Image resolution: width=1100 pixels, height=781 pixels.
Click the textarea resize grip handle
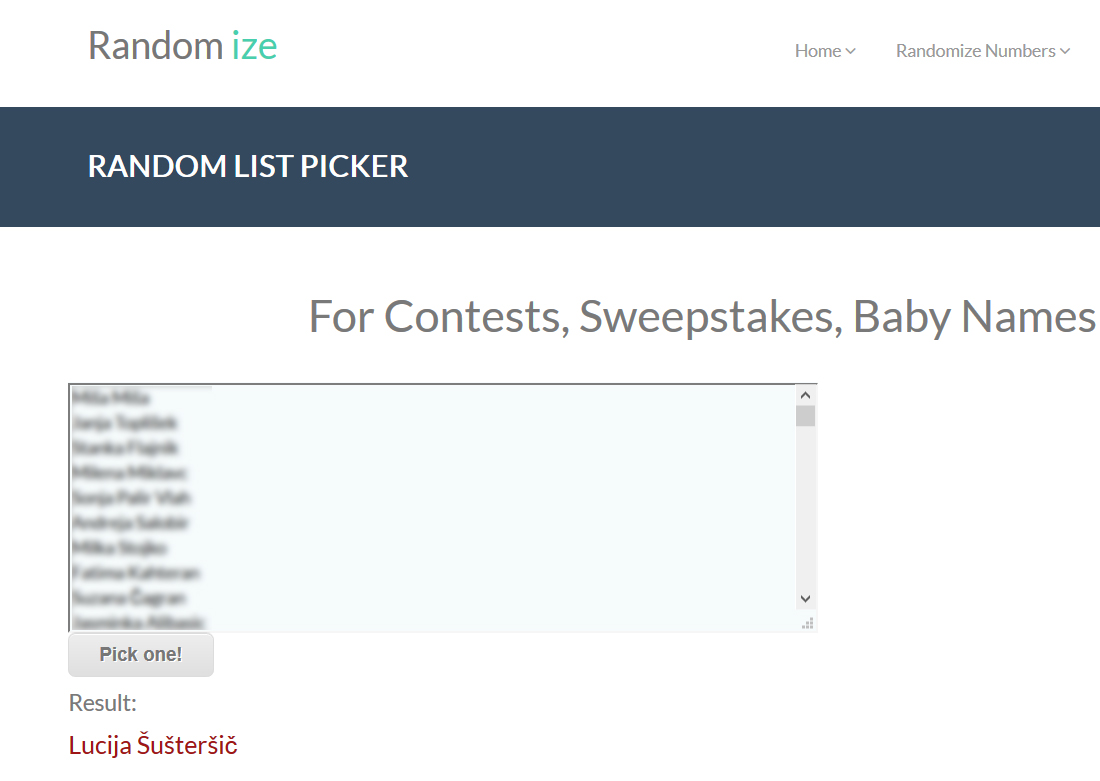[807, 623]
